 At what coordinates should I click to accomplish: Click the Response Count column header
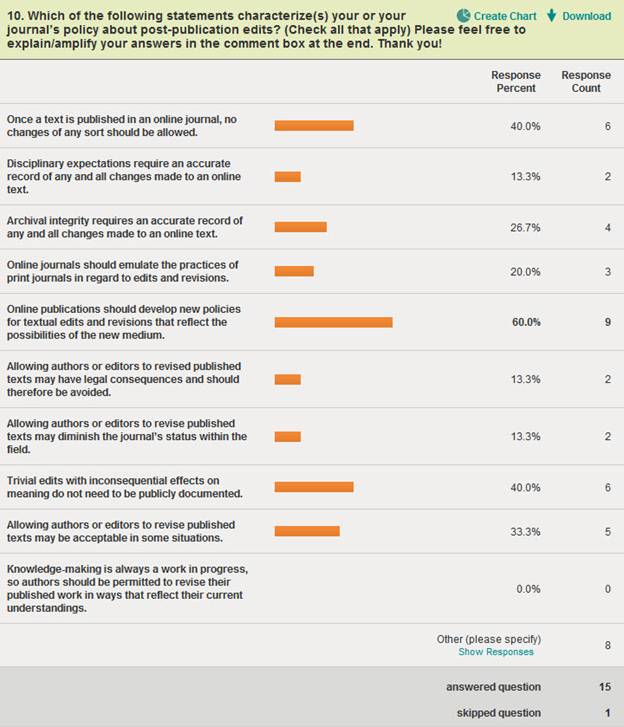586,82
